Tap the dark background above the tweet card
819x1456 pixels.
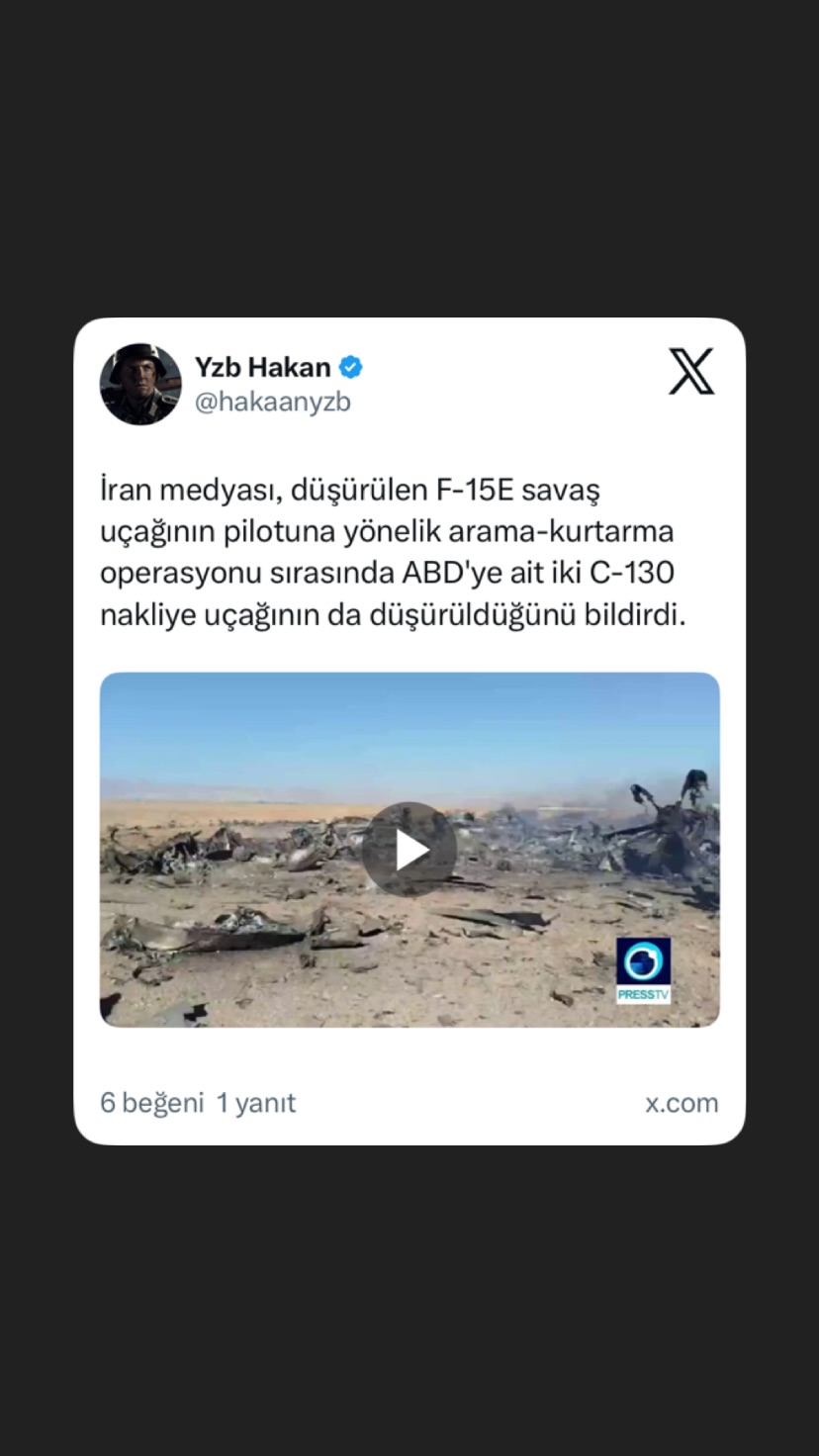click(x=409, y=158)
